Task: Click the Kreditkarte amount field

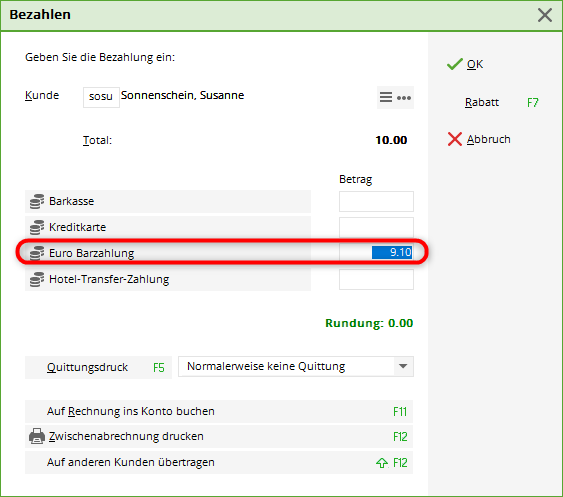Action: click(x=376, y=227)
